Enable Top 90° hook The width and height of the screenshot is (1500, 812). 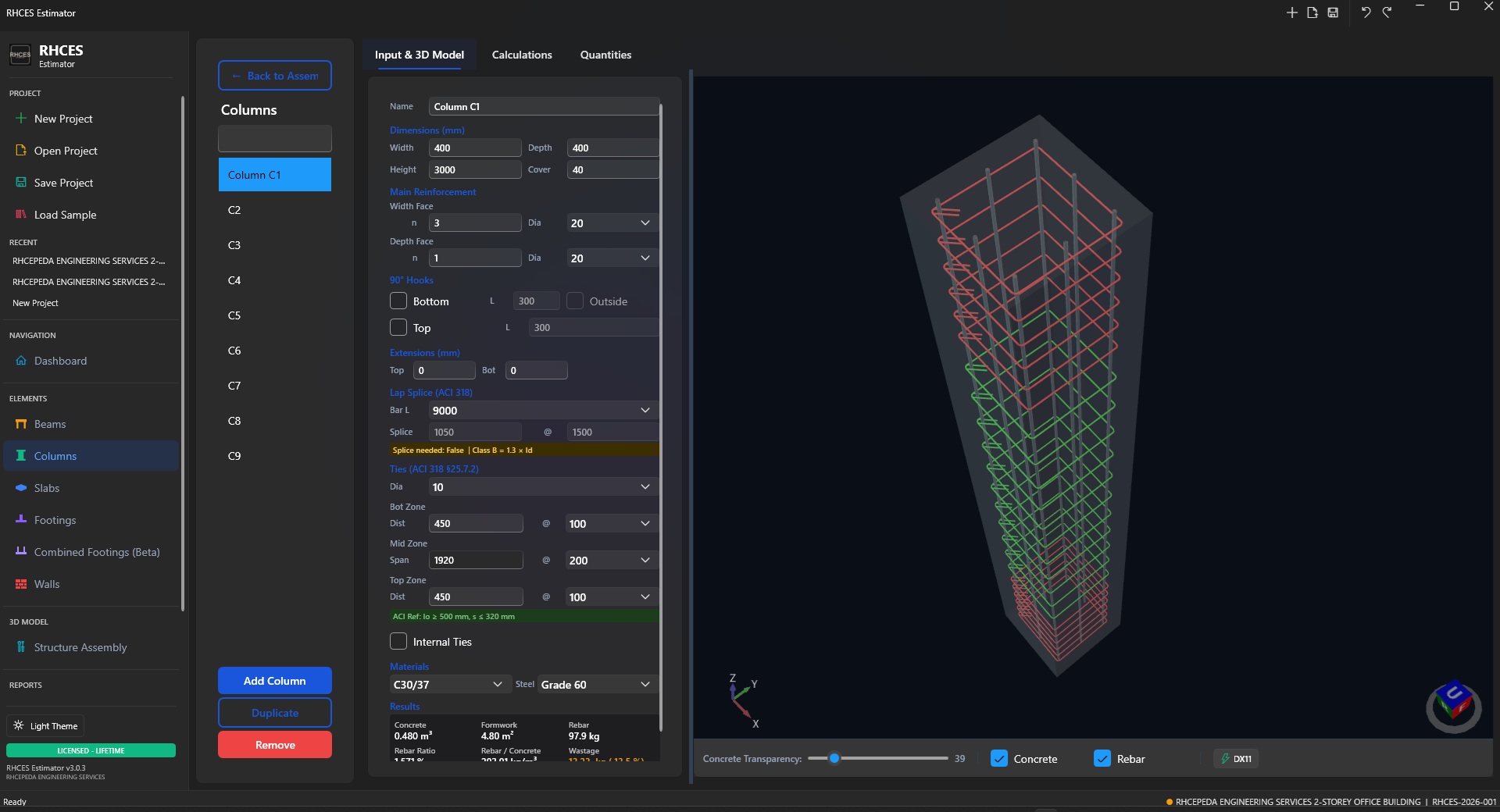398,327
